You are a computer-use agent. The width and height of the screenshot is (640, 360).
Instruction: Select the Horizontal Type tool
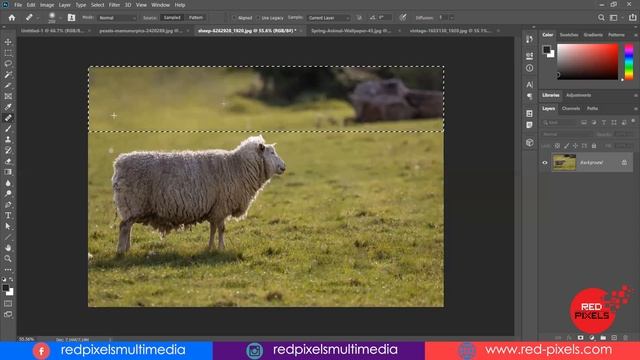coord(8,215)
